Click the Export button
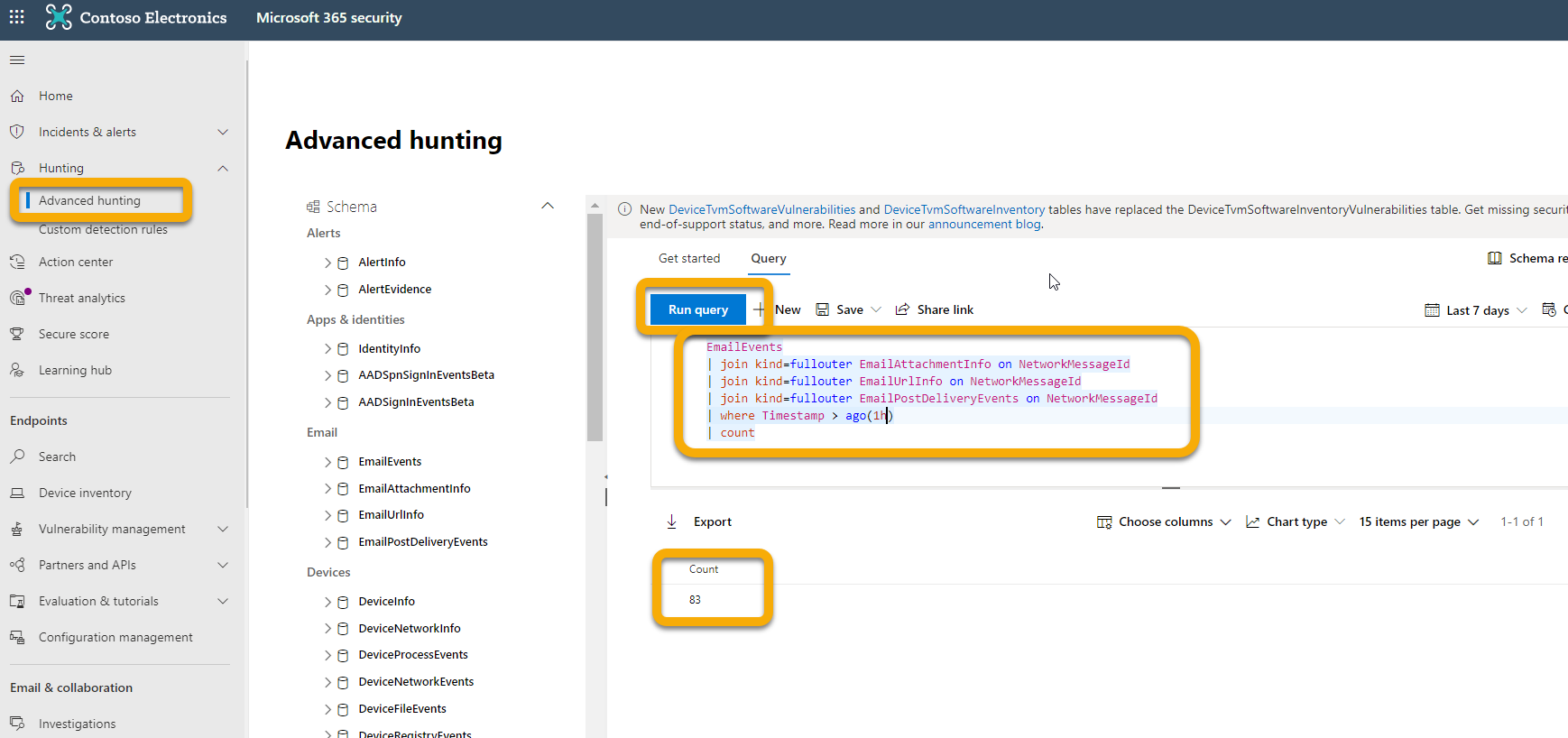The width and height of the screenshot is (1568, 738). point(699,521)
